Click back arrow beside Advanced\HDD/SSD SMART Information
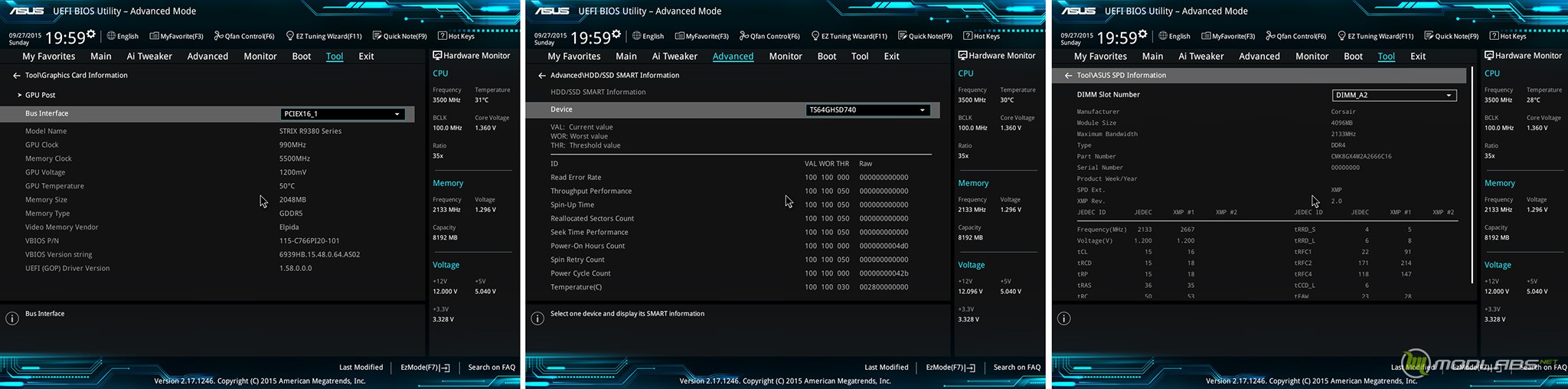The height and width of the screenshot is (389, 1568). (x=541, y=76)
